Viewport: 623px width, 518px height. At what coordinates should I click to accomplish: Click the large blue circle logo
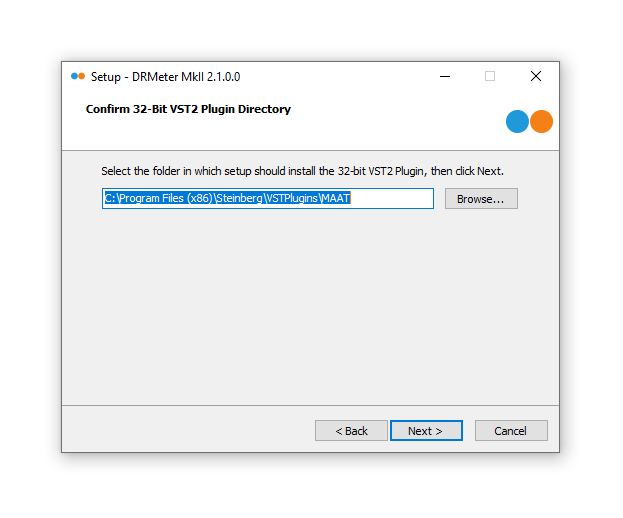517,121
